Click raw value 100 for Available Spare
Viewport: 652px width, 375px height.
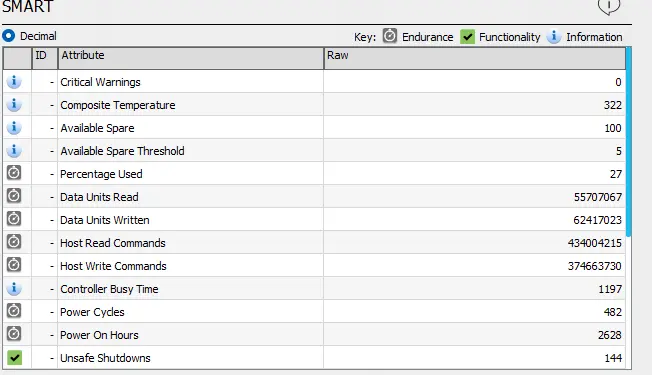[x=612, y=128]
